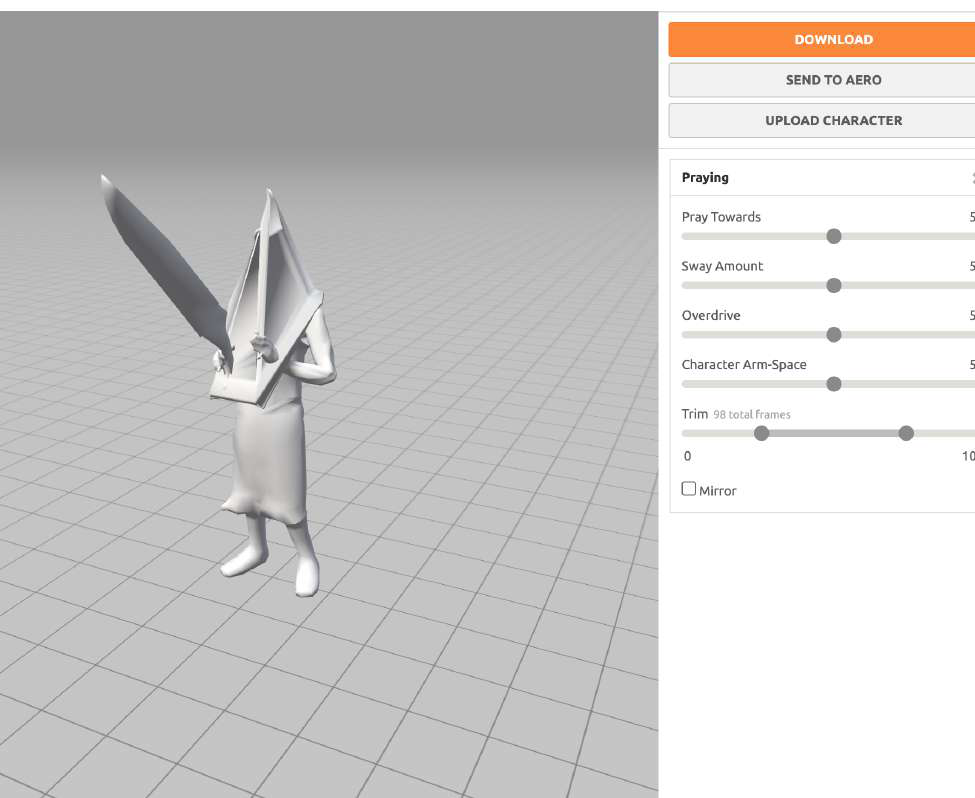
Task: Click the Mirror label text
Action: (x=718, y=491)
